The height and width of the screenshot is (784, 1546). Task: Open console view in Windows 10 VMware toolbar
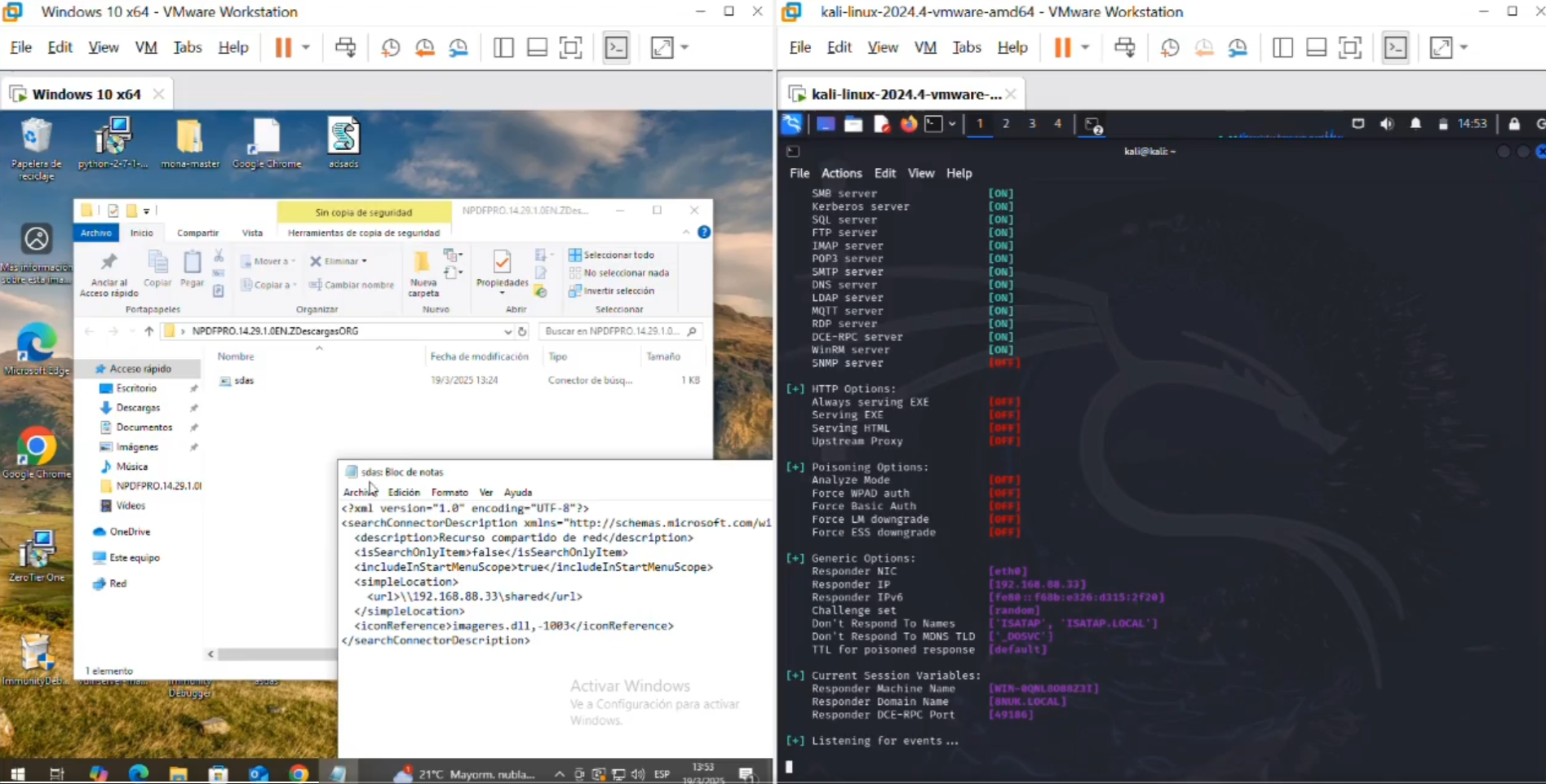[x=616, y=47]
